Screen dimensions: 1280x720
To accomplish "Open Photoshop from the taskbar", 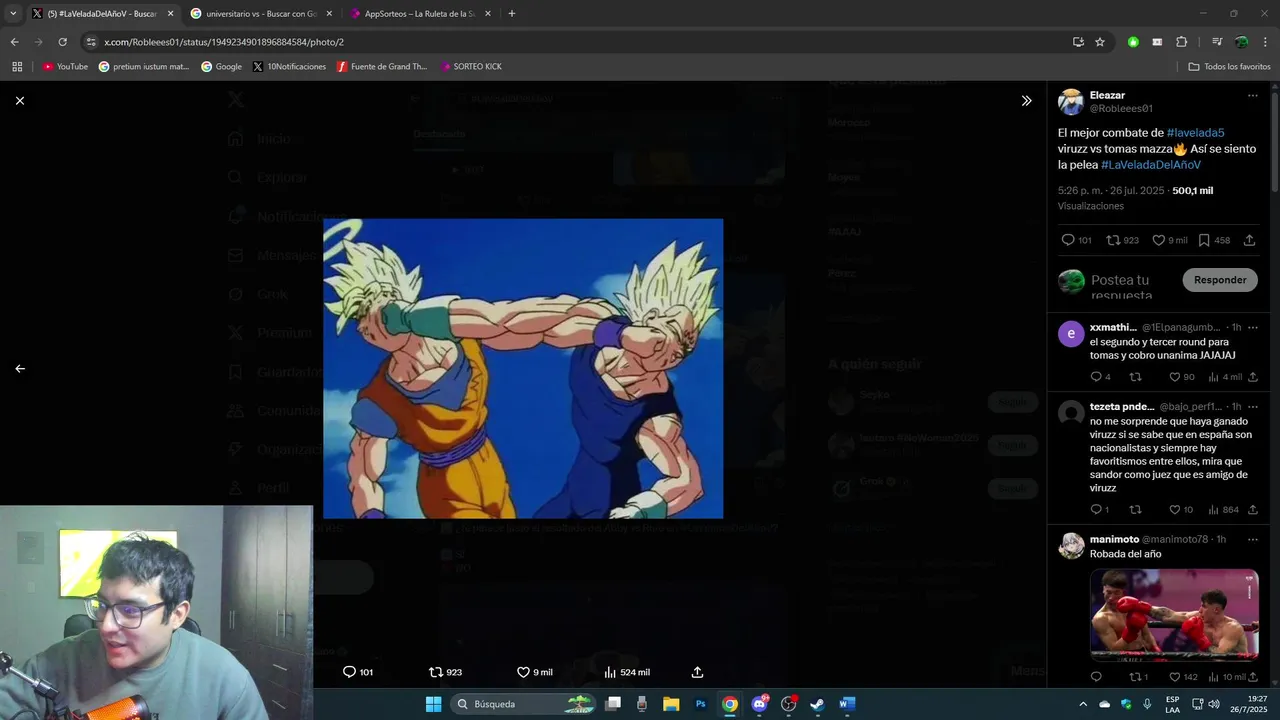I will [x=700, y=704].
